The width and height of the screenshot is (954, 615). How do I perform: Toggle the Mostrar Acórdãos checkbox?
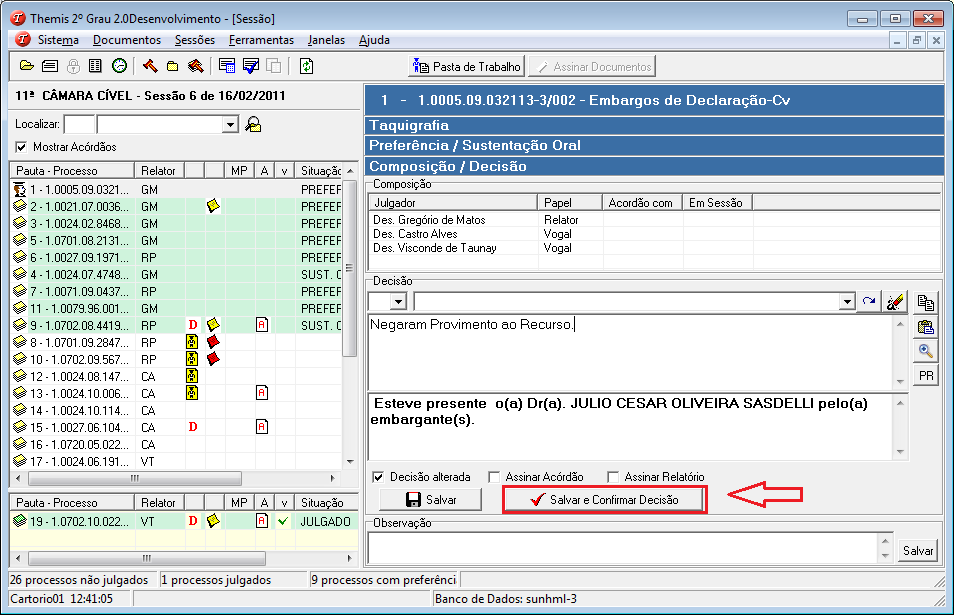(21, 147)
